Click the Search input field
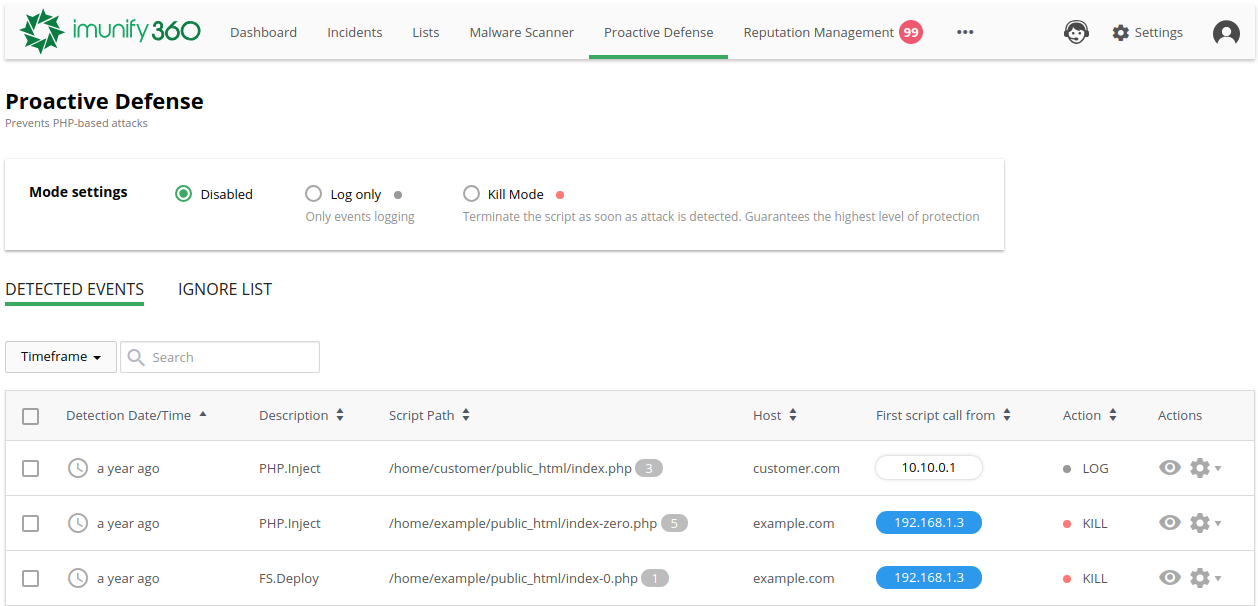Image resolution: width=1258 pixels, height=606 pixels. (220, 357)
